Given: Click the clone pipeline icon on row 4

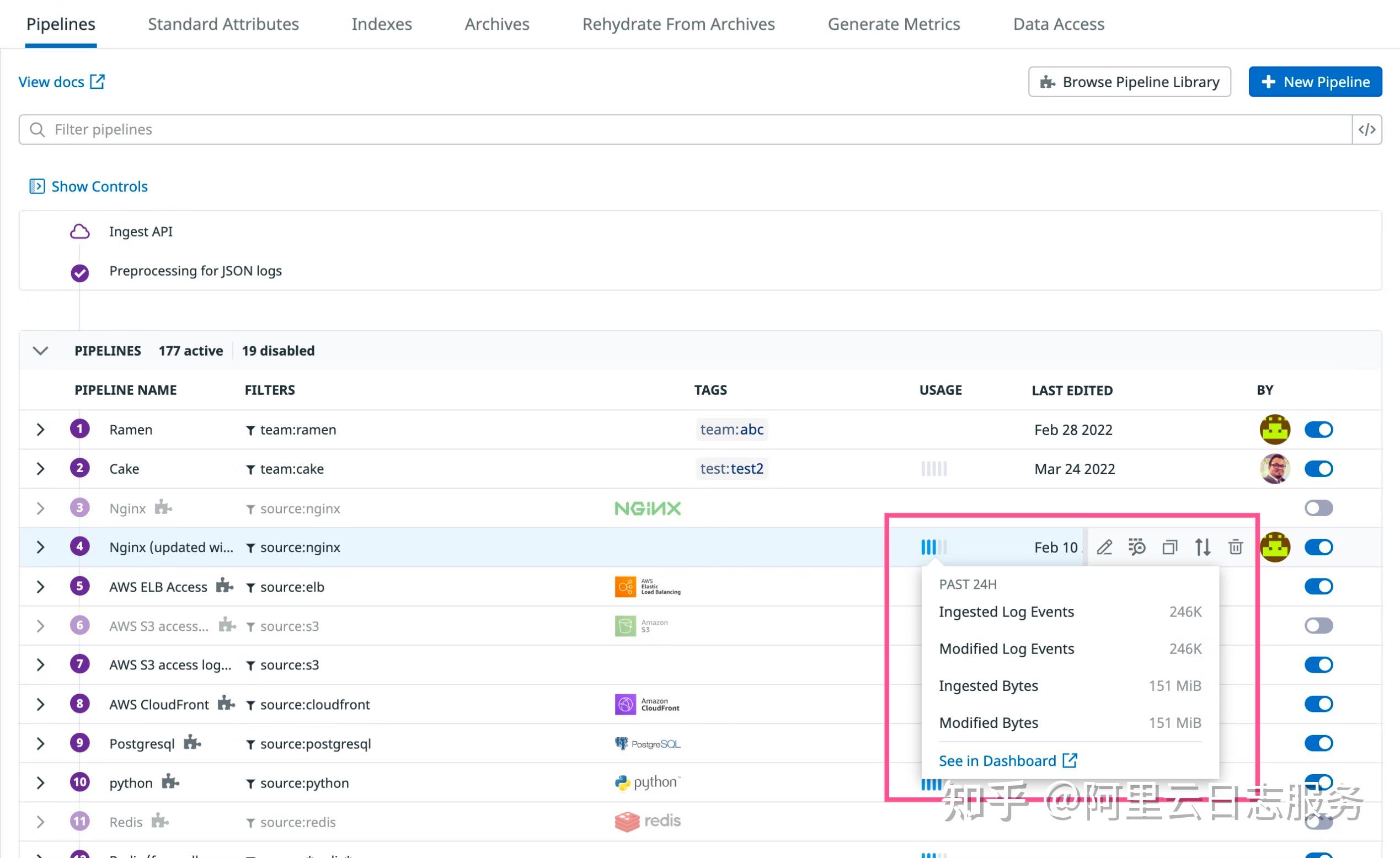Looking at the screenshot, I should 1169,547.
